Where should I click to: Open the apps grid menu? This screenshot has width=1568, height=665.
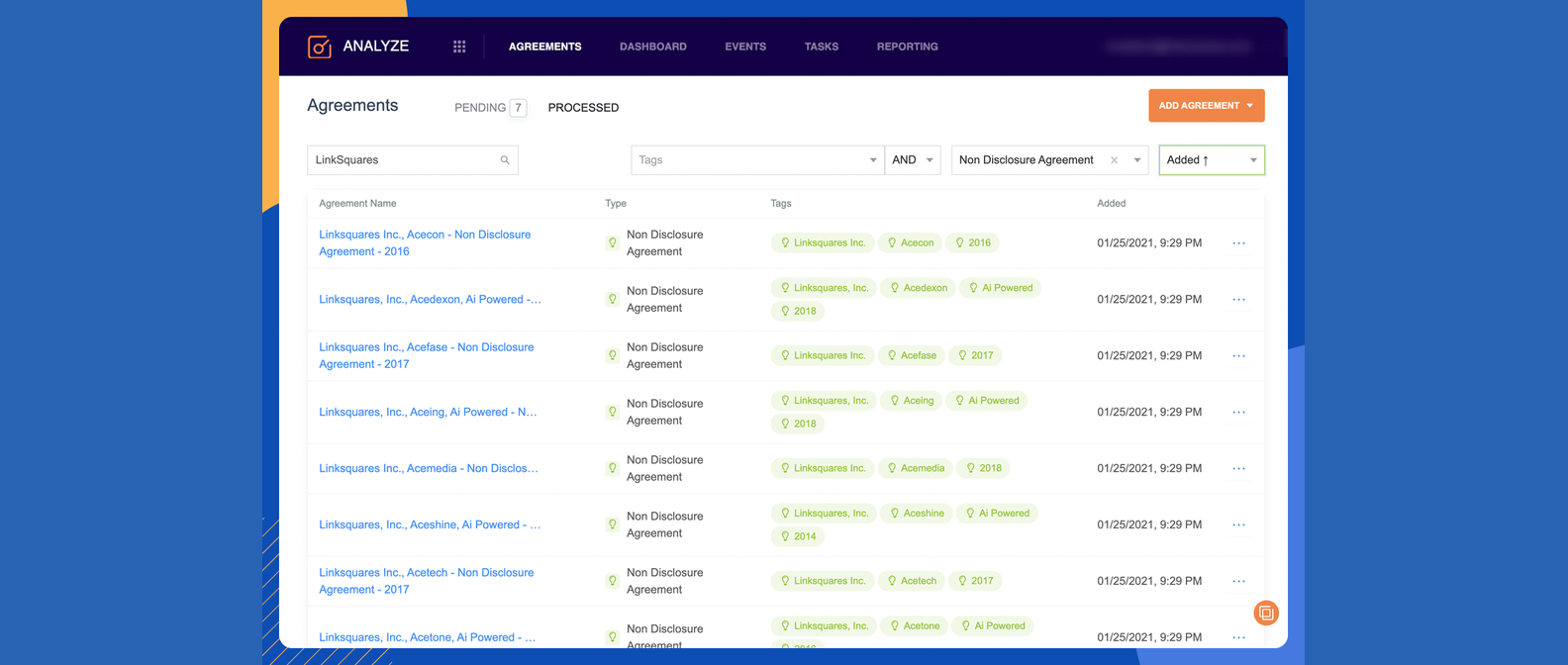pyautogui.click(x=459, y=47)
